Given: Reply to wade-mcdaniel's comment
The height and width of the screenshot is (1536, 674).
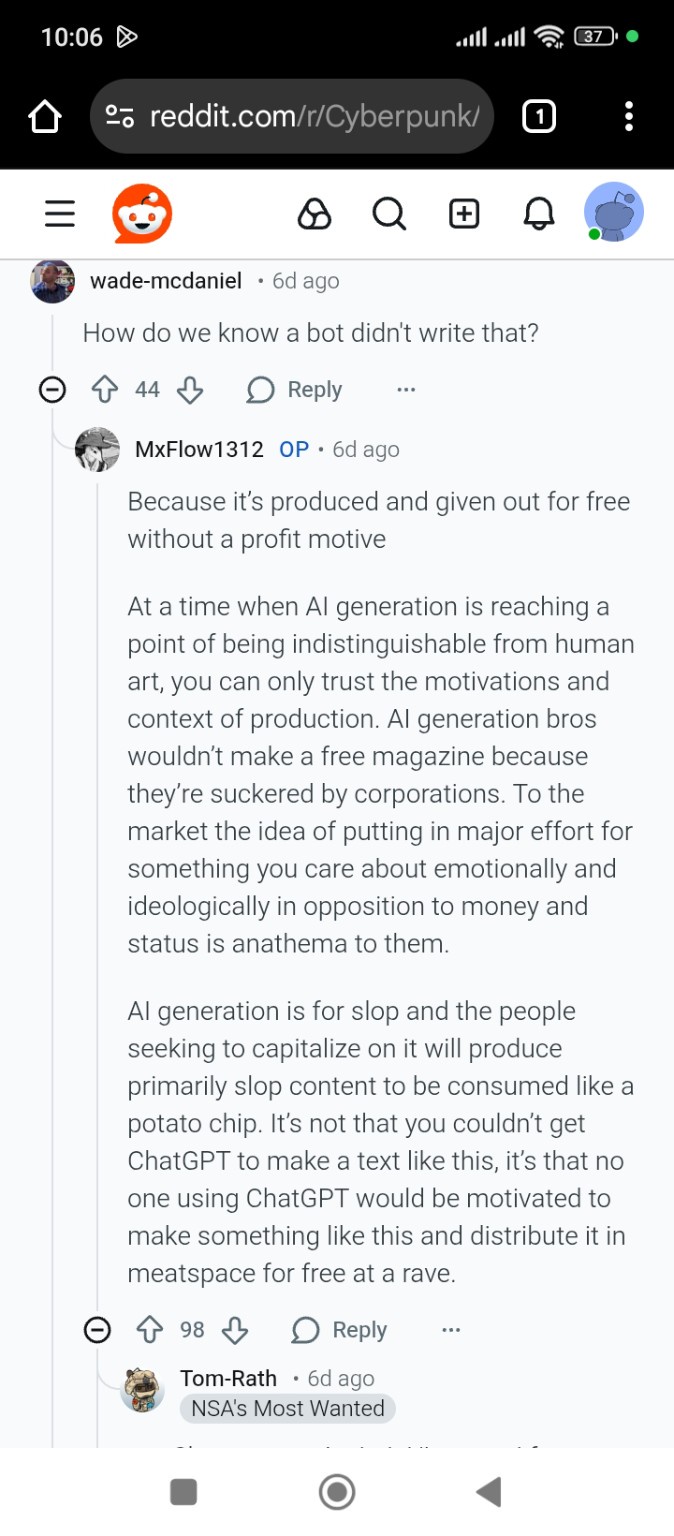Looking at the screenshot, I should point(295,390).
